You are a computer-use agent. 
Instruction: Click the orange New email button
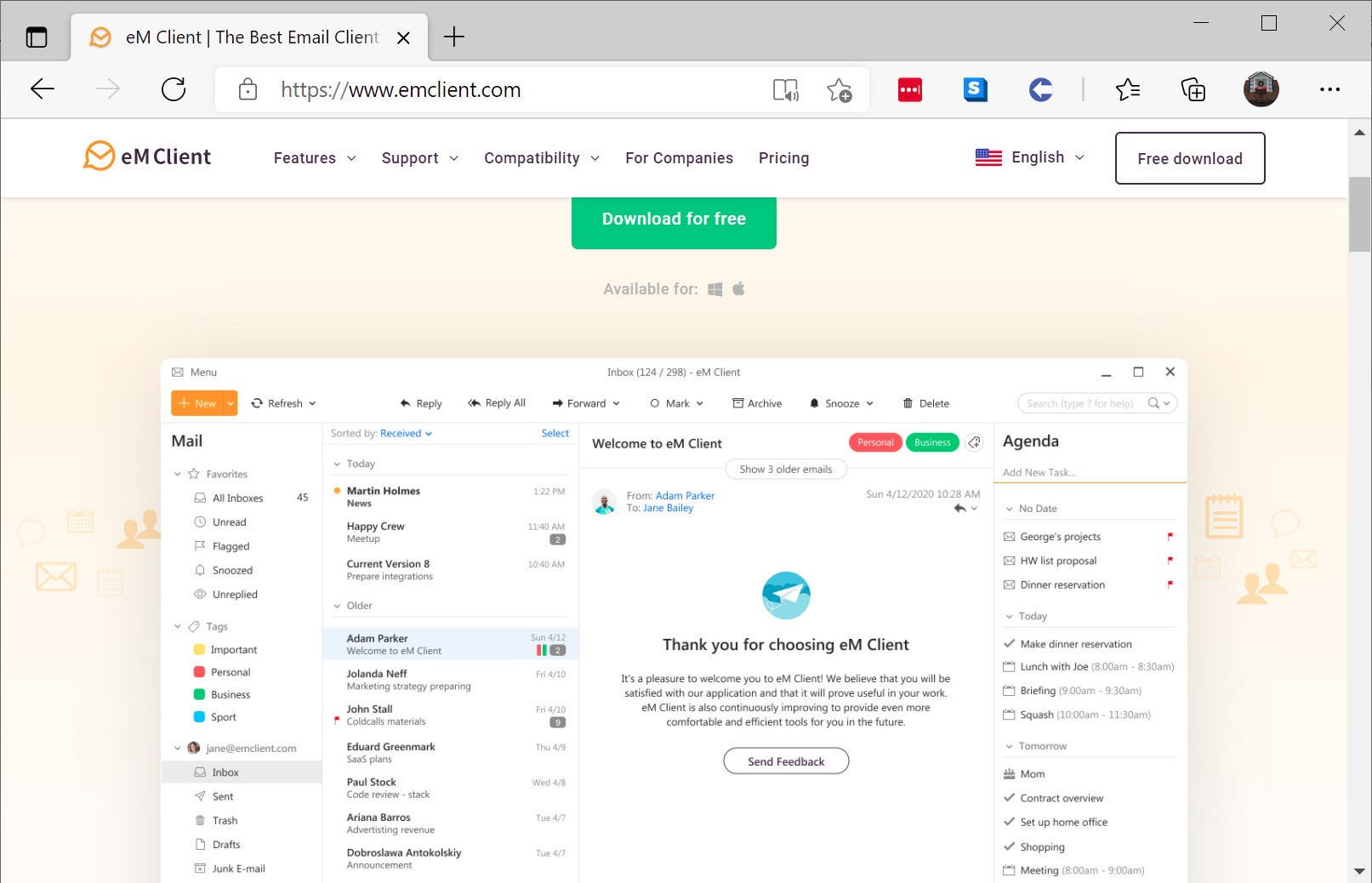tap(197, 403)
